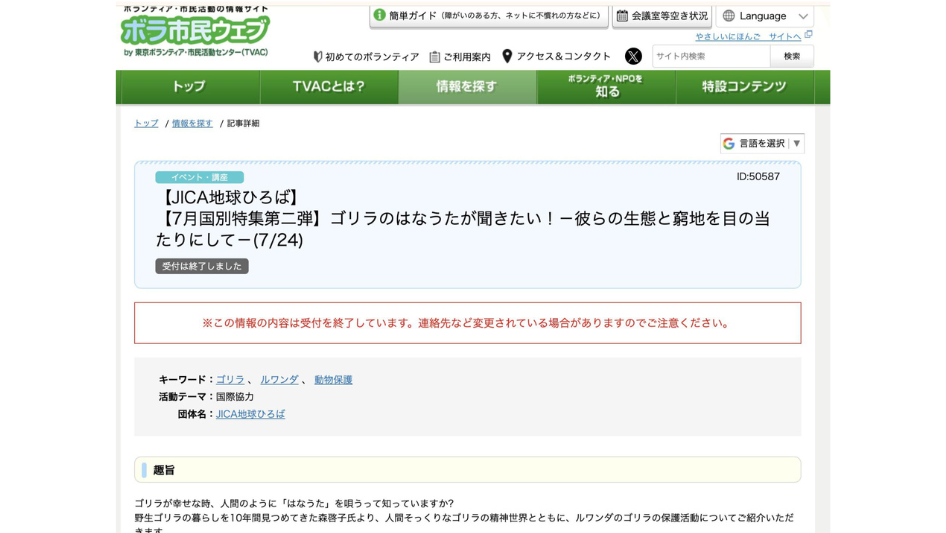Click the Google logo in the translate widget
The width and height of the screenshot is (946, 533).
tap(729, 144)
